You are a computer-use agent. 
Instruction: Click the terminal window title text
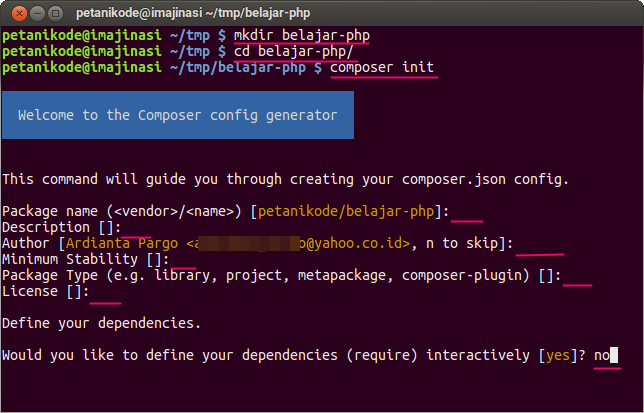[x=179, y=12]
